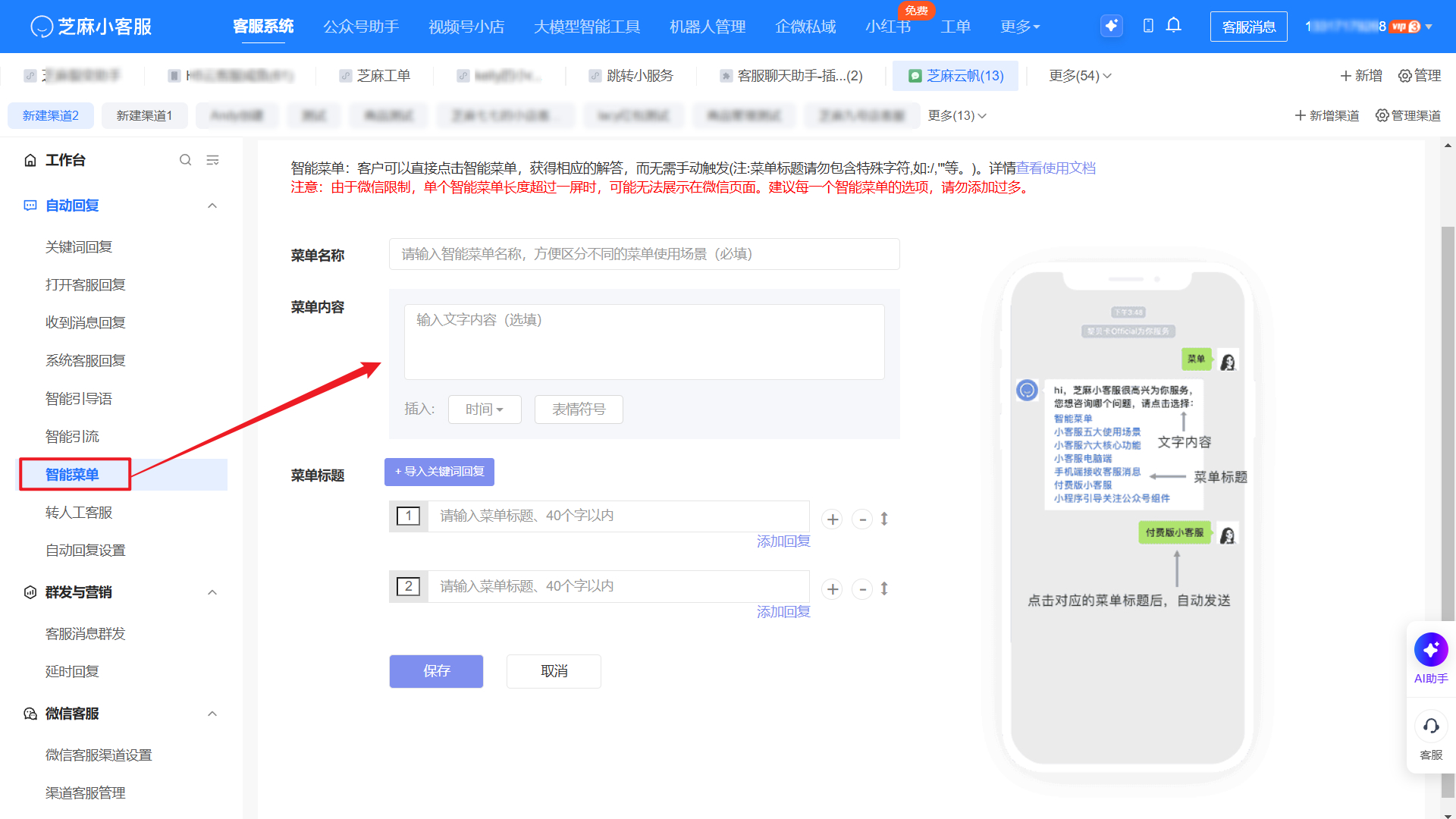Click the 管理 gear button
The image size is (1456, 819).
(1420, 76)
